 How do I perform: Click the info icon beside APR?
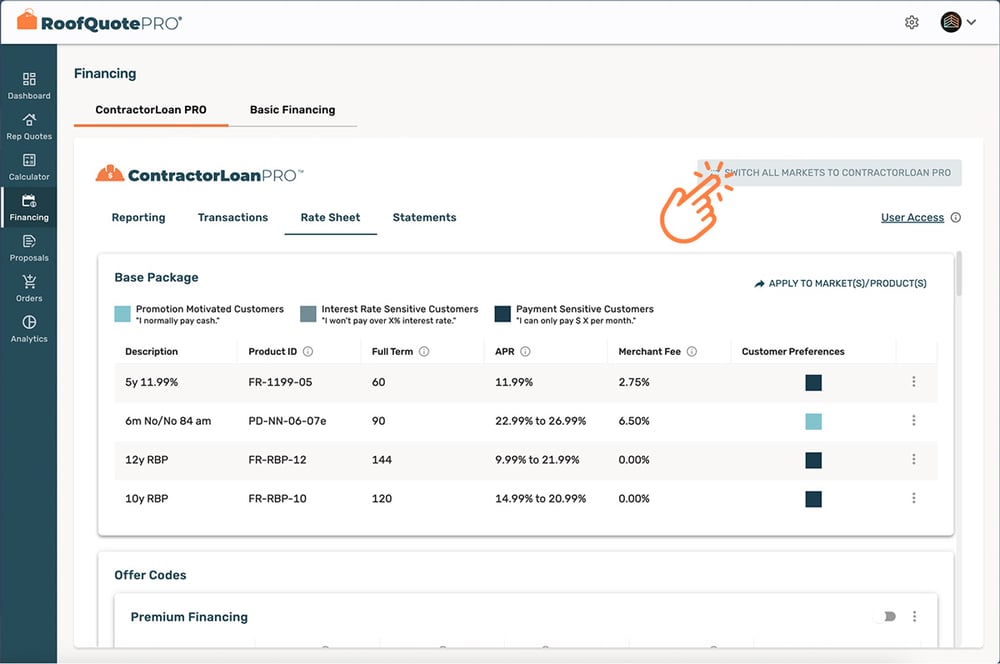click(x=526, y=351)
